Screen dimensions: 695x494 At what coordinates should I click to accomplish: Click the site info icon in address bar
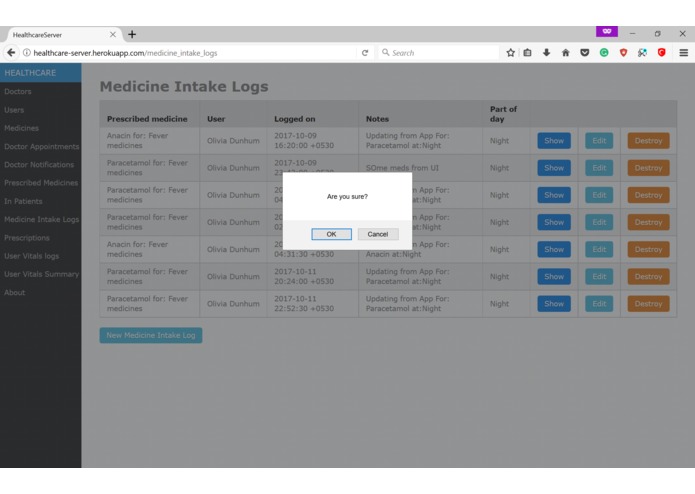pos(27,53)
